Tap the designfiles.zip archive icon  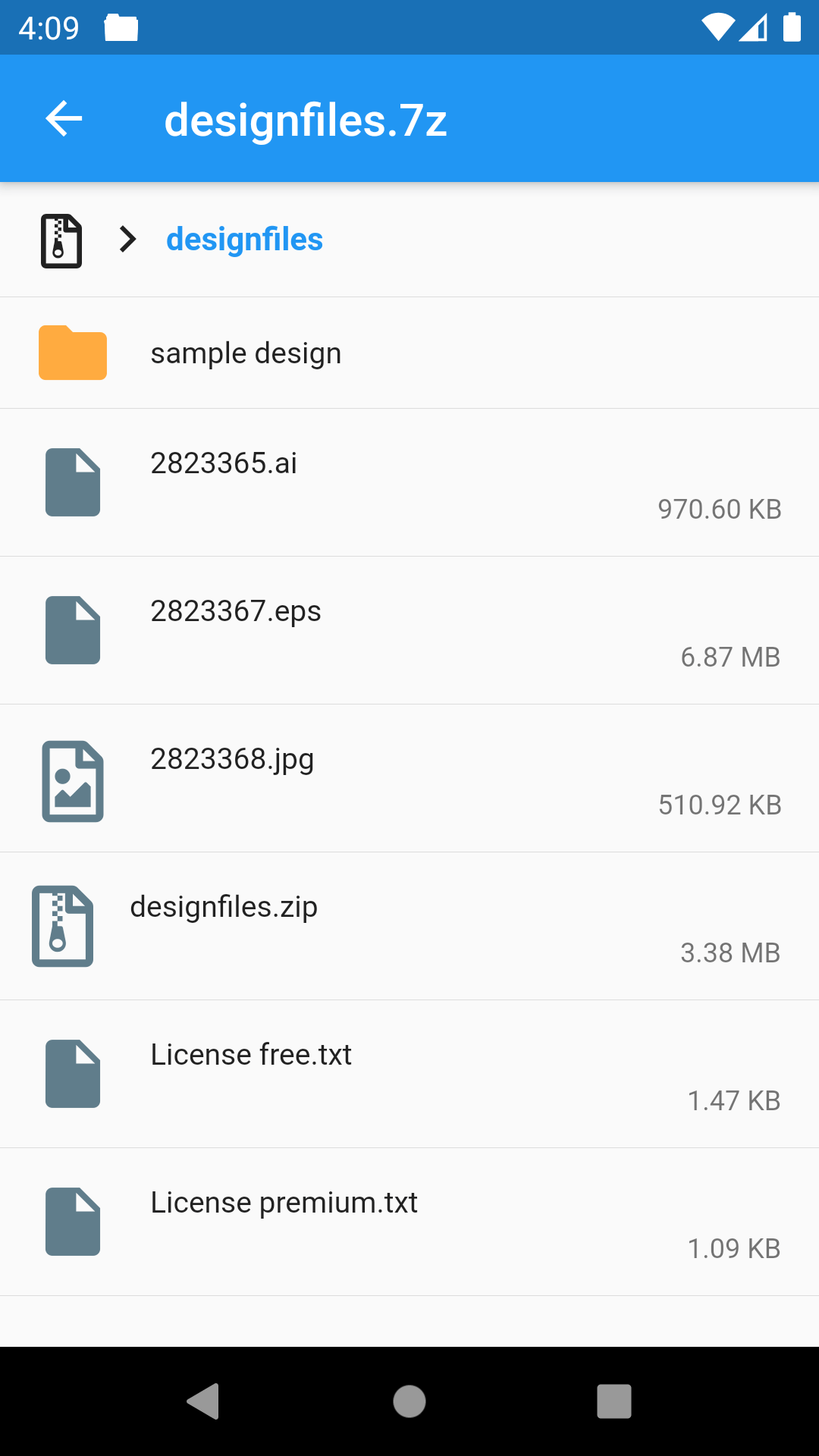(63, 926)
